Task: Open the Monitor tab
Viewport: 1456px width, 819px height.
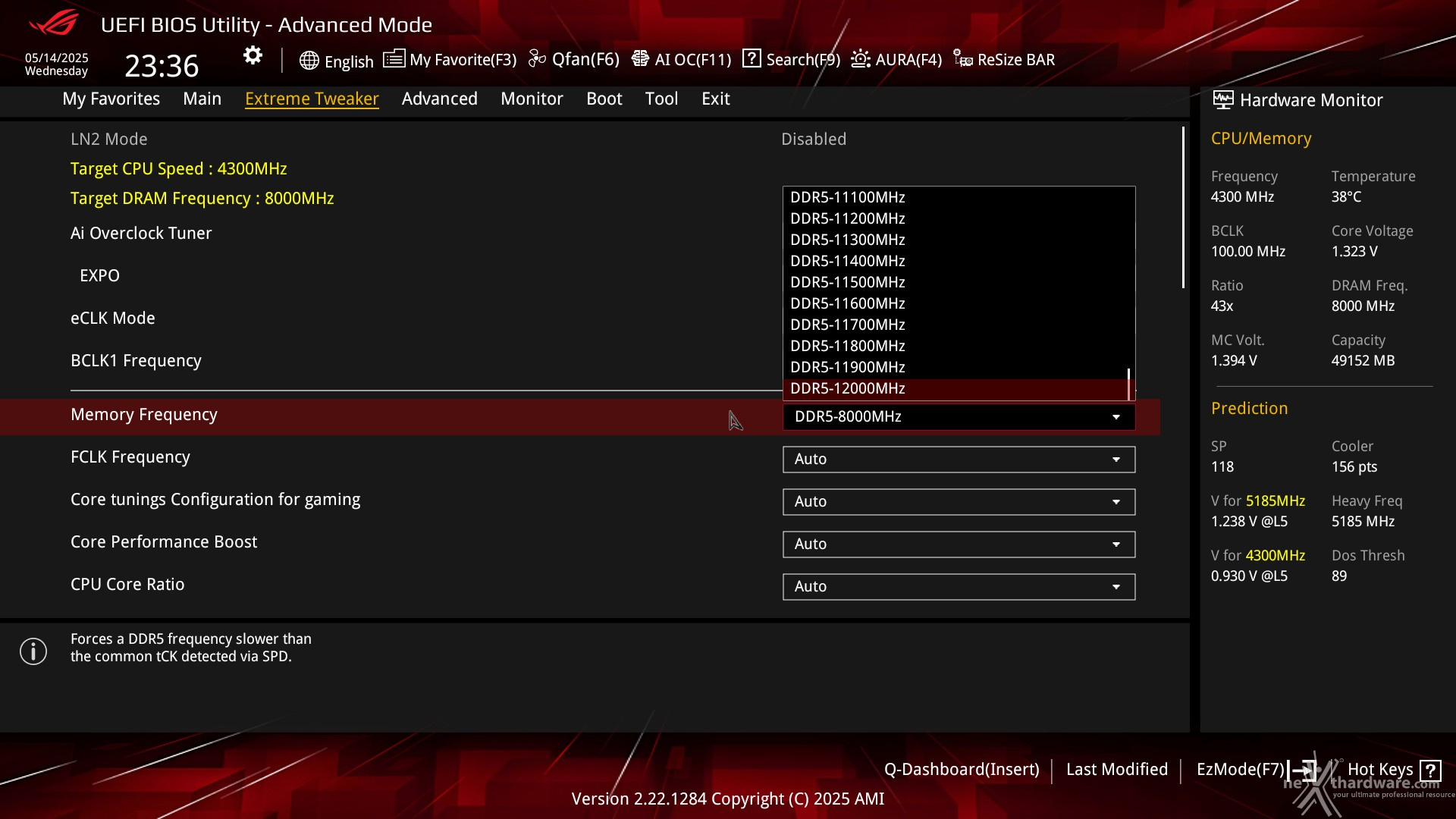Action: (532, 99)
